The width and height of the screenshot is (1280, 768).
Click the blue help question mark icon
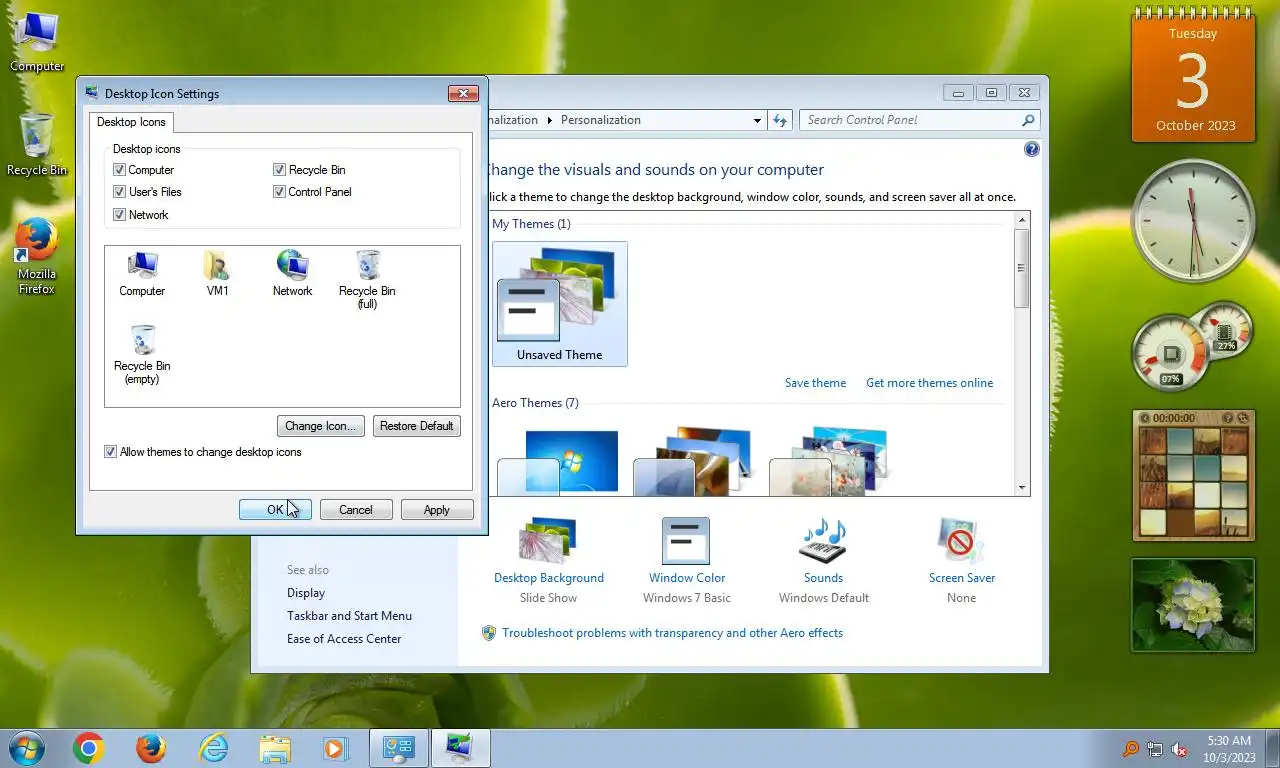tap(1032, 149)
